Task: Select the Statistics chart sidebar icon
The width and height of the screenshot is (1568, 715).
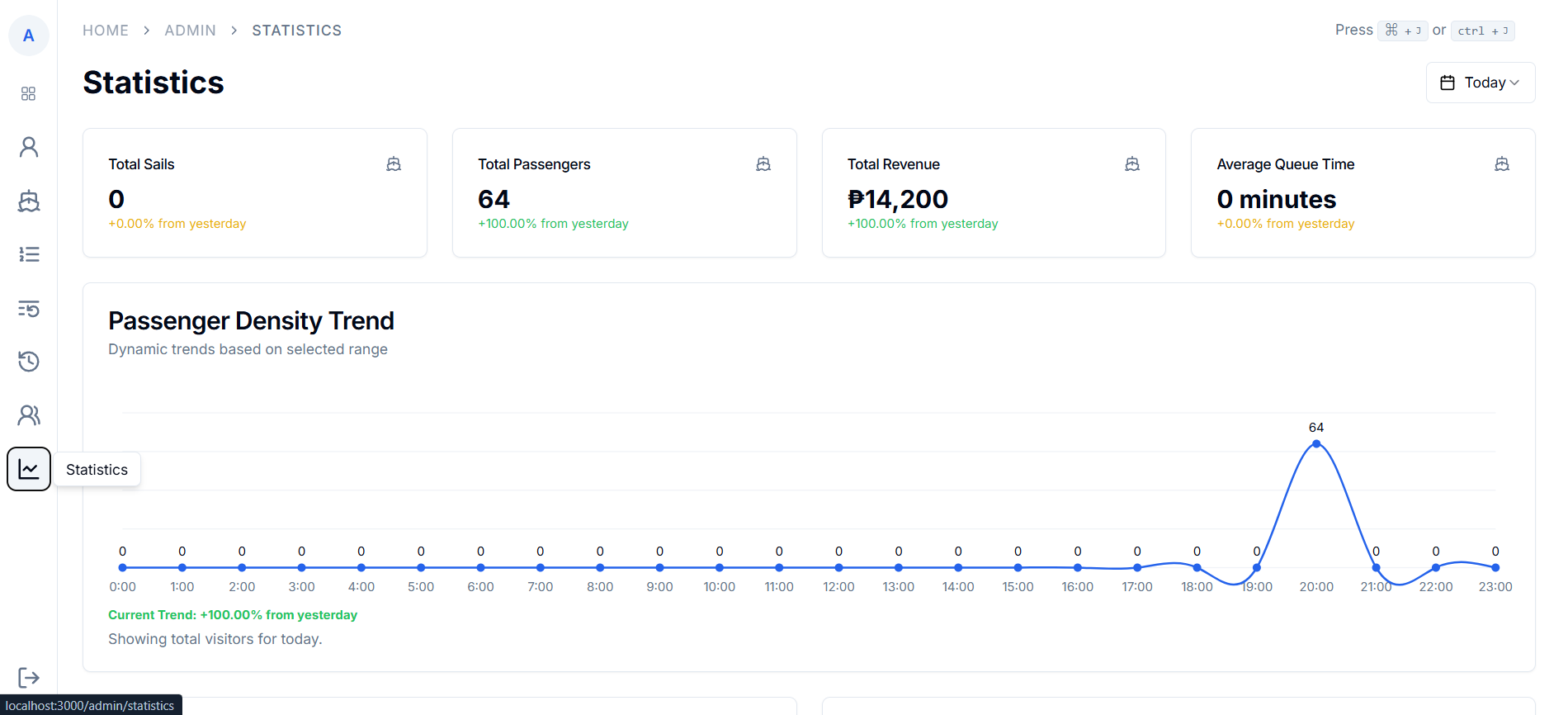Action: [28, 469]
